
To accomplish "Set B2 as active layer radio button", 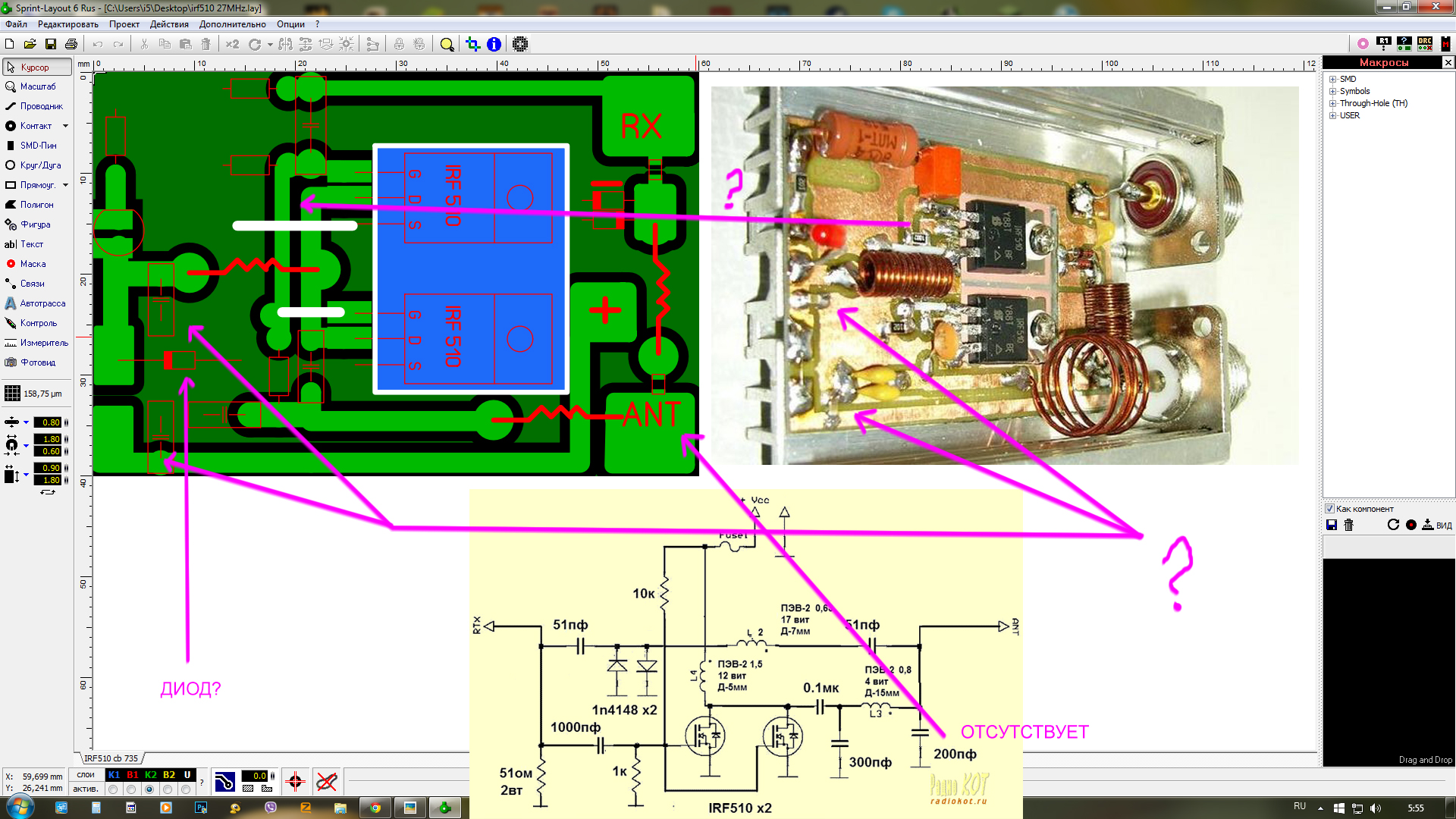I will pyautogui.click(x=168, y=789).
